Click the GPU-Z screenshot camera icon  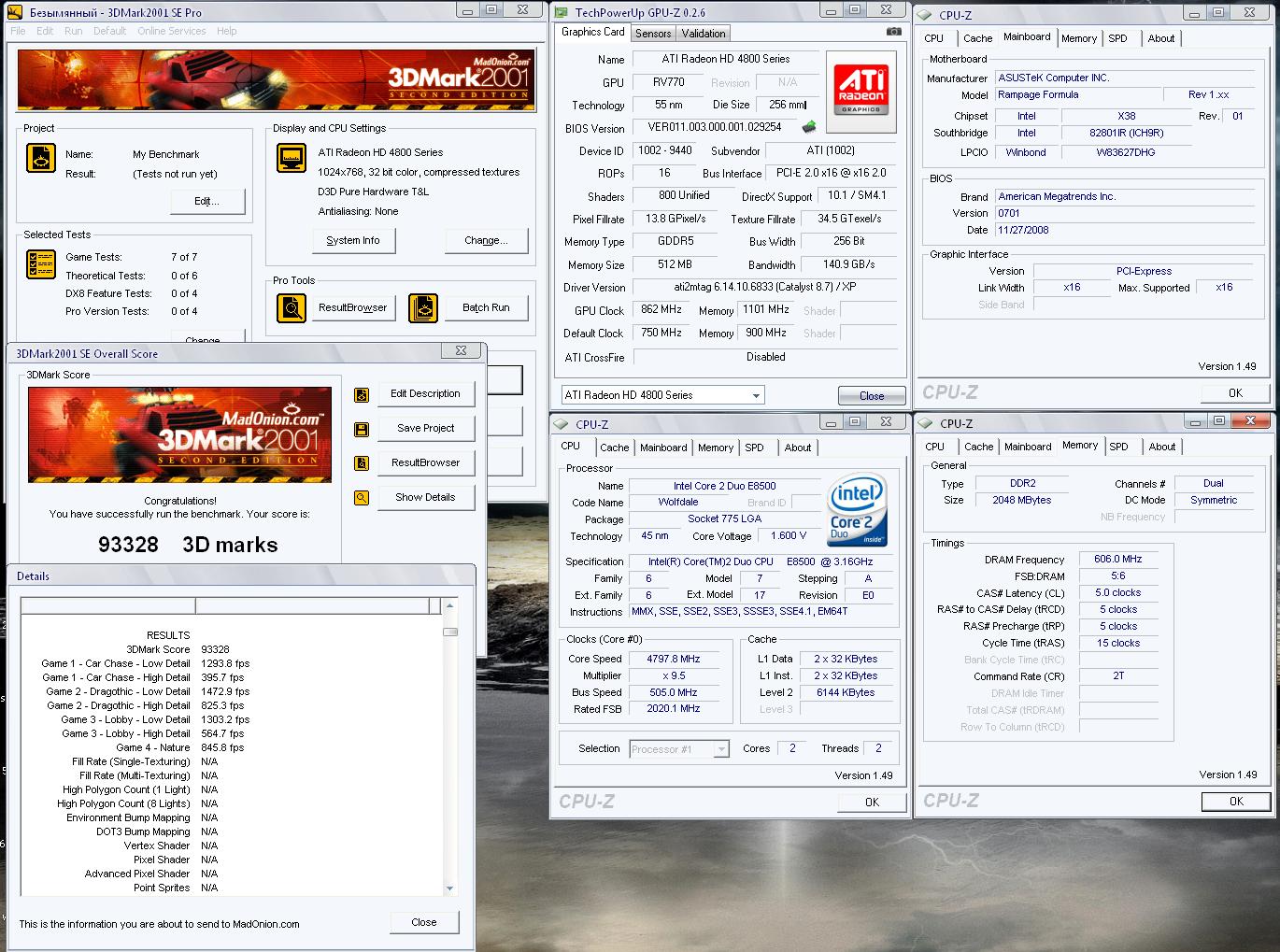[894, 32]
